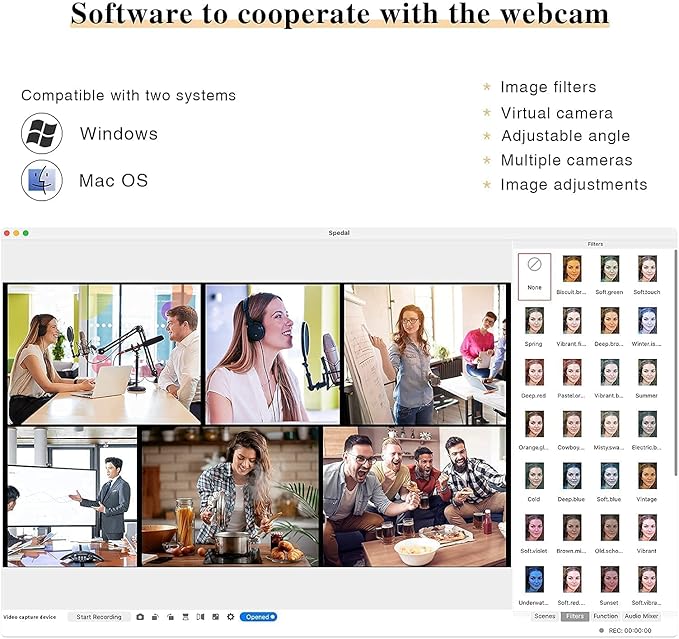This screenshot has width=679, height=639.
Task: Click the podcast interview video feed
Action: (x=103, y=354)
